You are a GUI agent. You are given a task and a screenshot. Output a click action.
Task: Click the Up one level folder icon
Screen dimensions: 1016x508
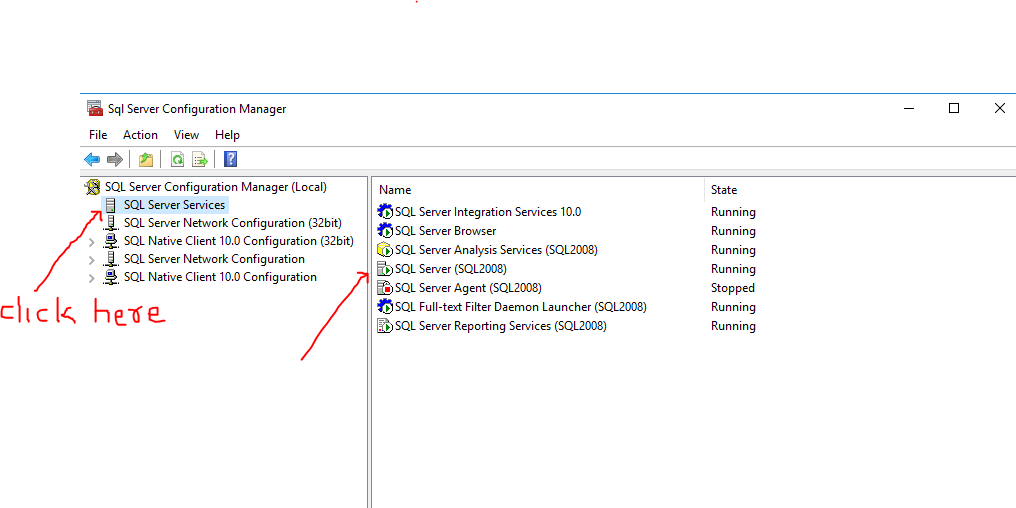146,159
